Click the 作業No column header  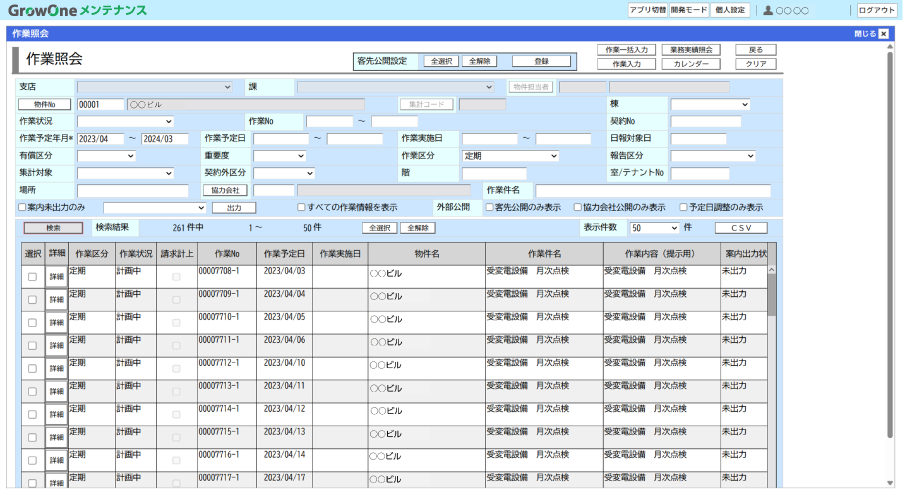(227, 254)
